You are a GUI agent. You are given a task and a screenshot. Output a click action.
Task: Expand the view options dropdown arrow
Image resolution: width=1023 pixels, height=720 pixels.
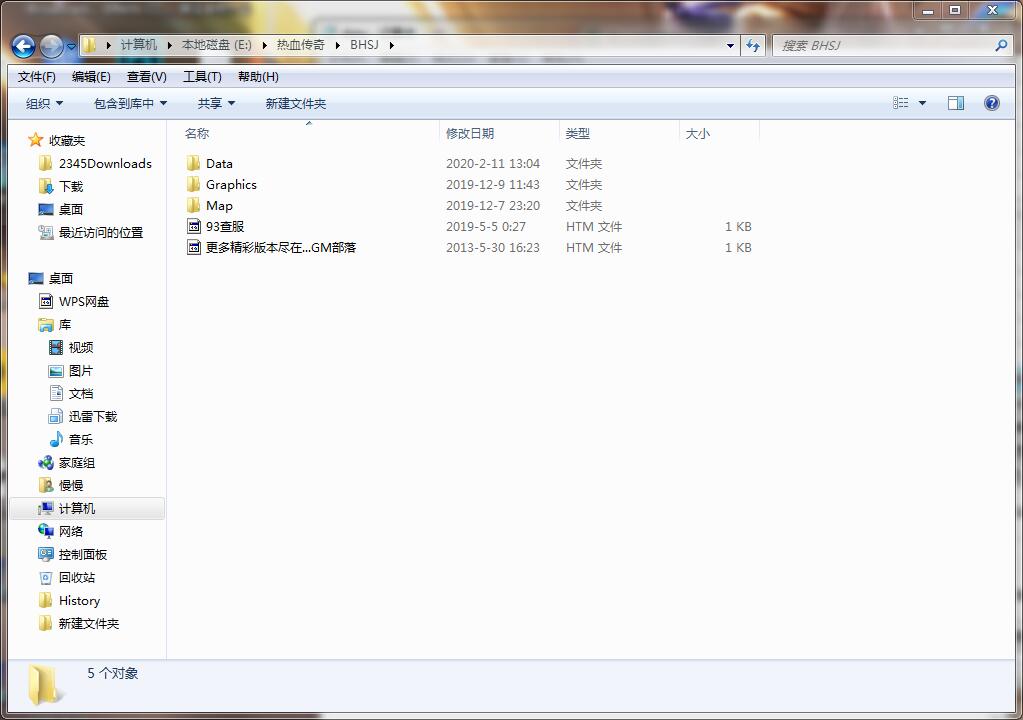922,103
